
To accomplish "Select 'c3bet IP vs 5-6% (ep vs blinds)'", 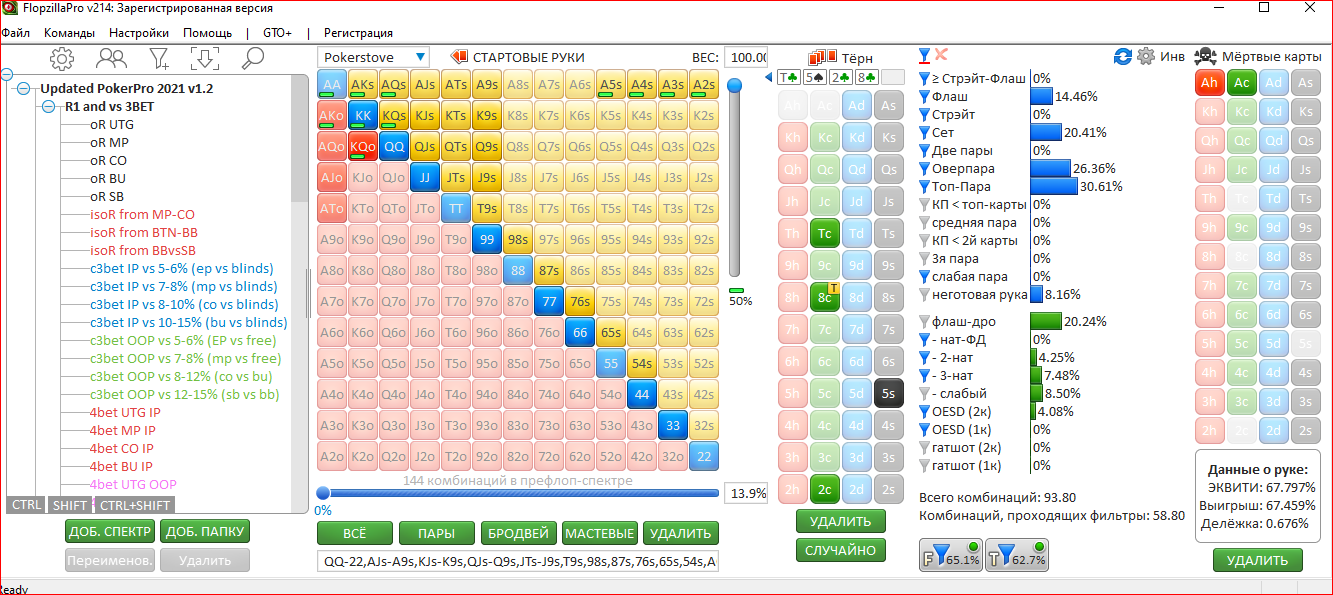I will 184,269.
